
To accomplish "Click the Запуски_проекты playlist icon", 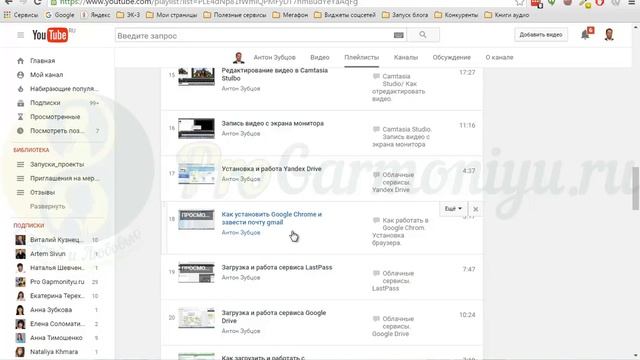I will [x=20, y=164].
